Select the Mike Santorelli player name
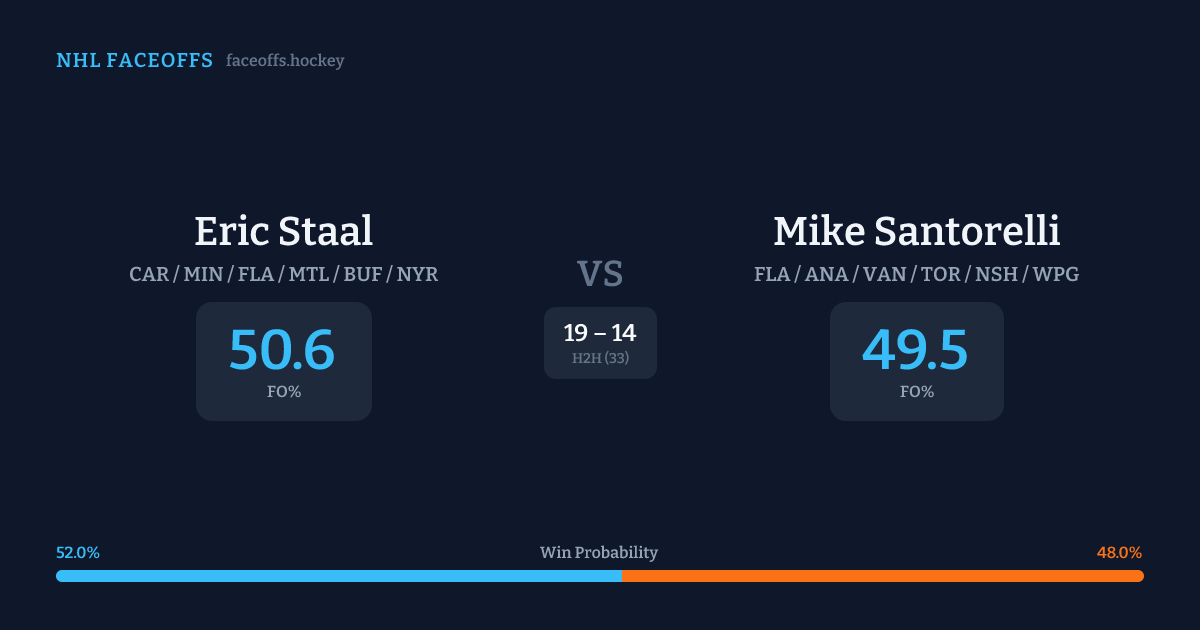 (x=916, y=231)
